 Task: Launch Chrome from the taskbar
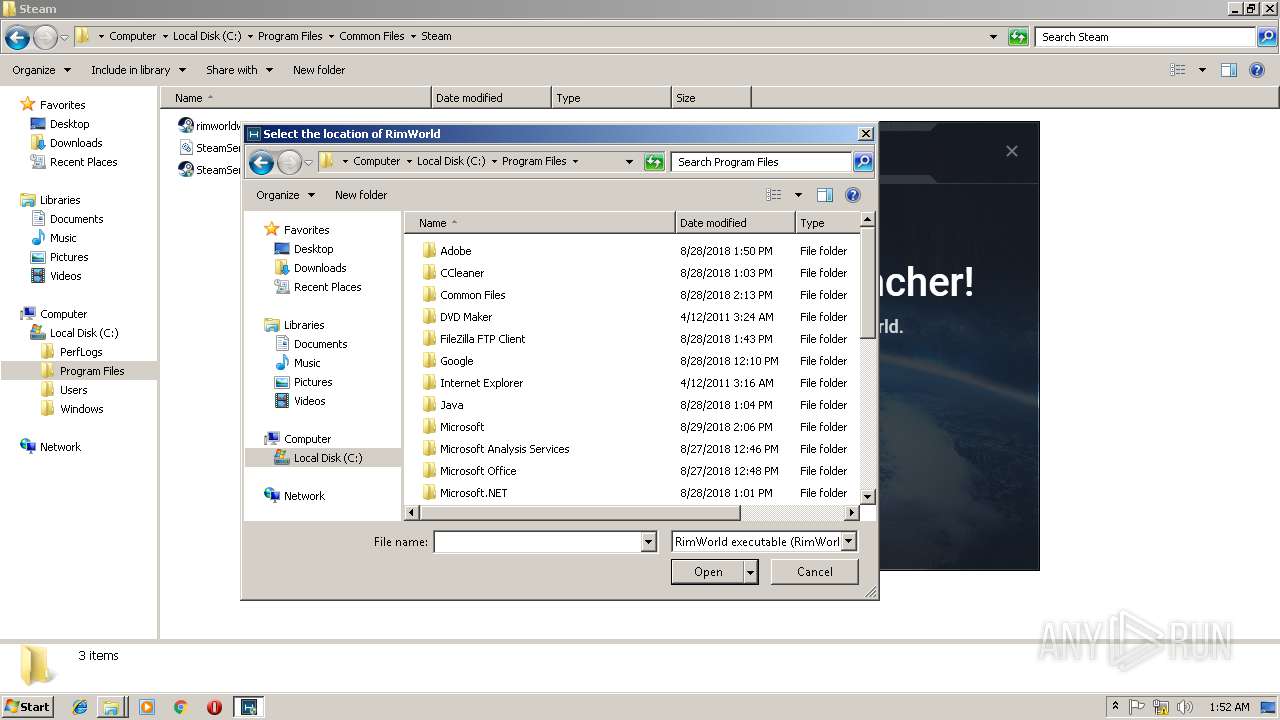tap(181, 707)
